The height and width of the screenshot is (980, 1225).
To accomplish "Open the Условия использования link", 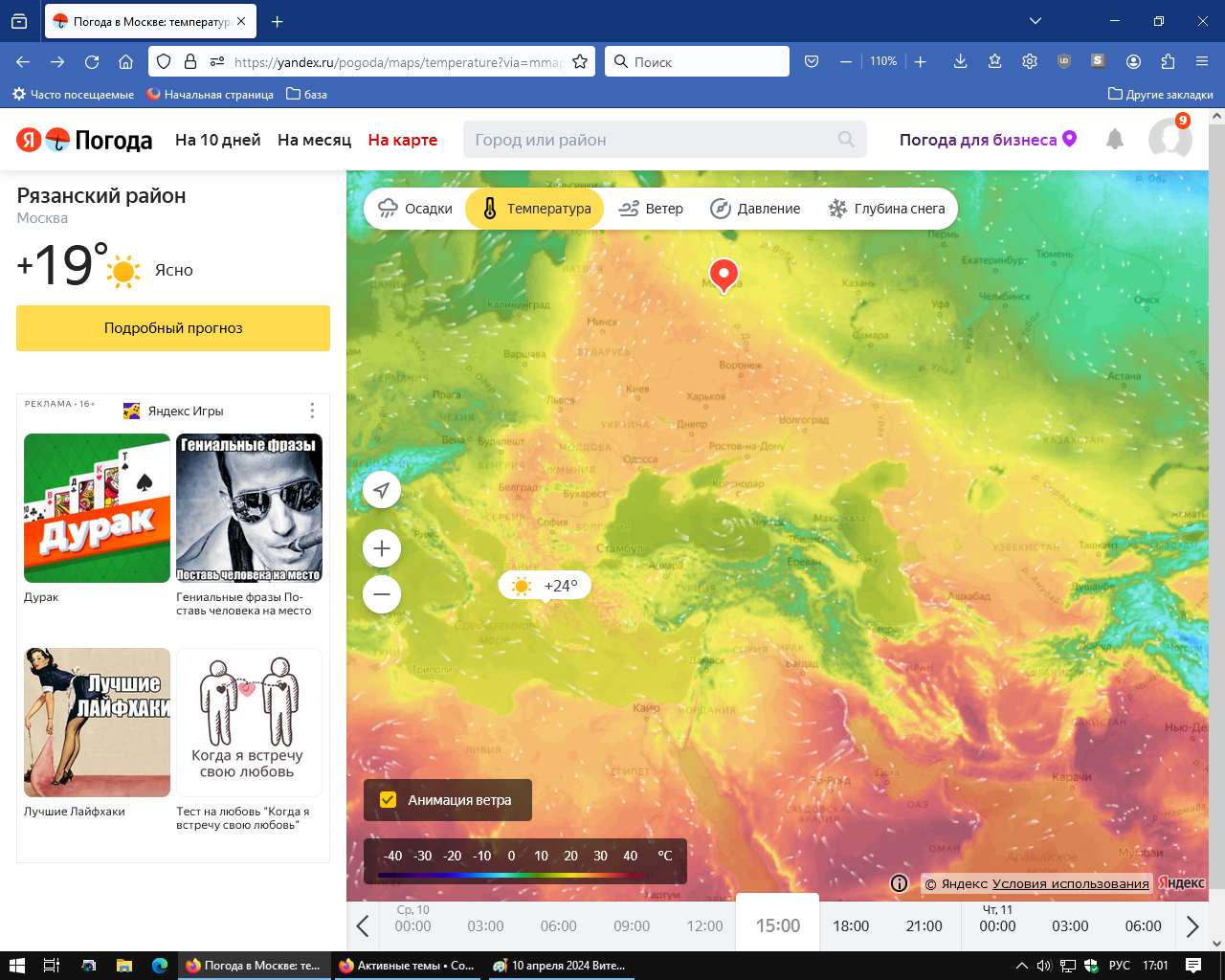I will (1070, 883).
